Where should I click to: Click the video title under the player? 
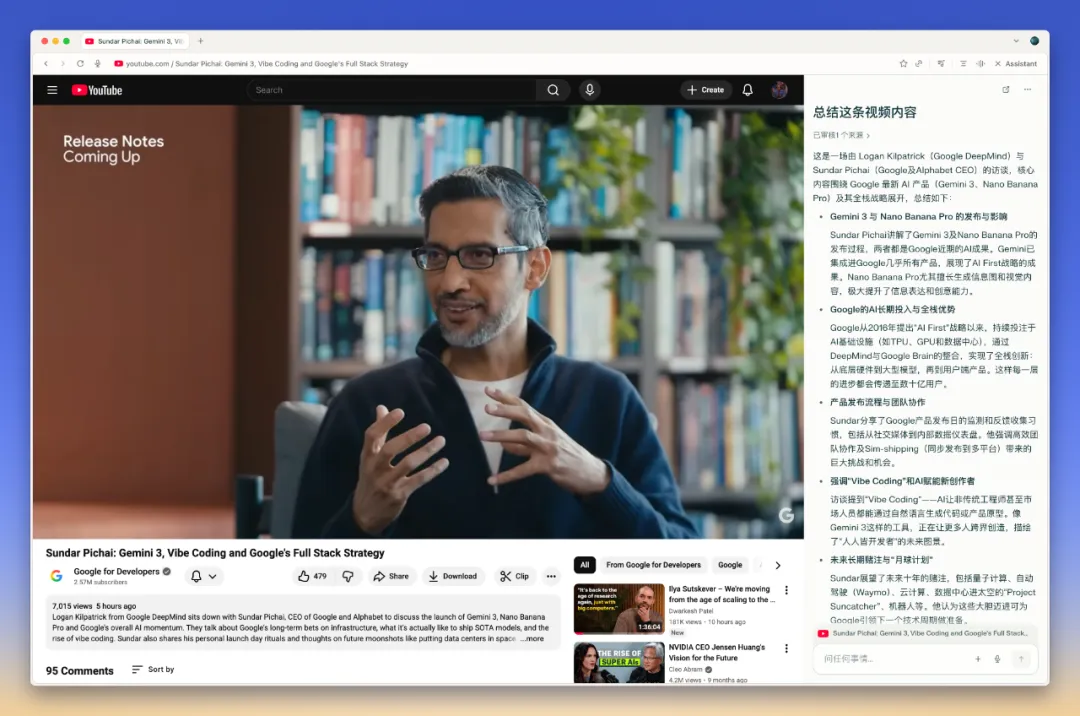click(x=215, y=553)
